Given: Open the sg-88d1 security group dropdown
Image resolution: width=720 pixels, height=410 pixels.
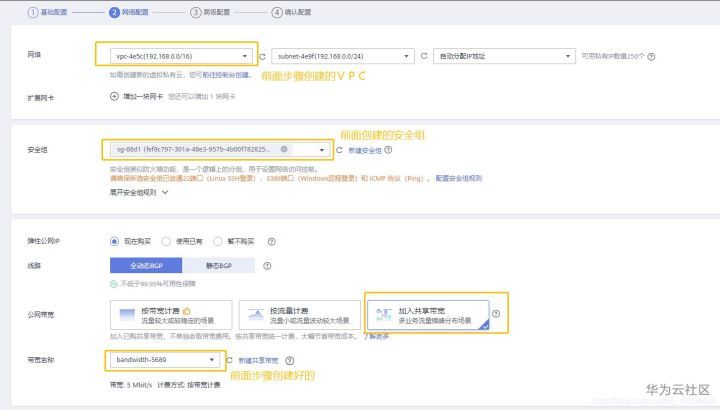Looking at the screenshot, I should (220, 150).
